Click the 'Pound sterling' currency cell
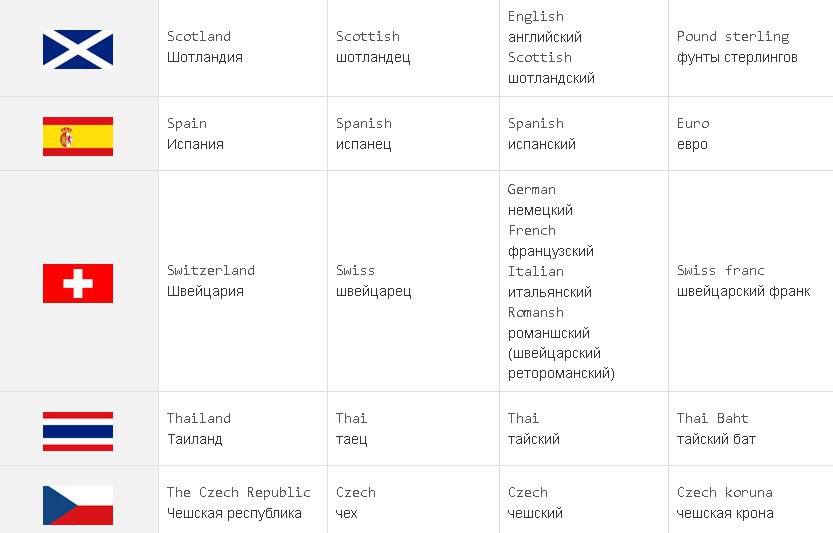The height and width of the screenshot is (533, 833). (750, 48)
